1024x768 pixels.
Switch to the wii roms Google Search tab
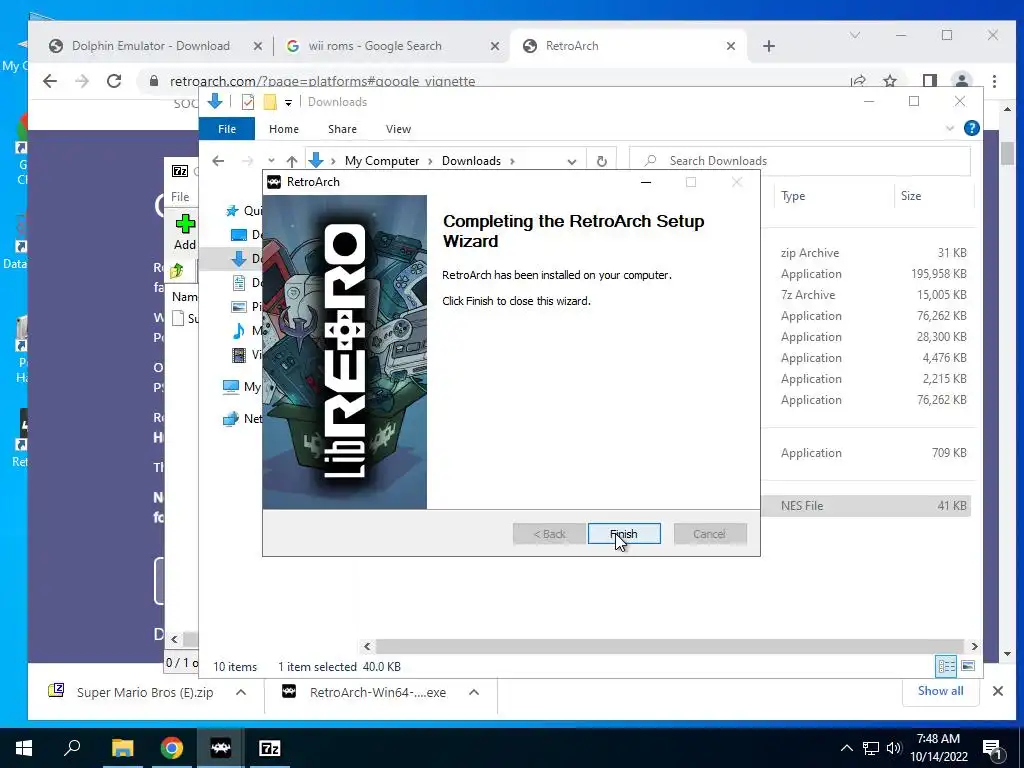[x=375, y=46]
